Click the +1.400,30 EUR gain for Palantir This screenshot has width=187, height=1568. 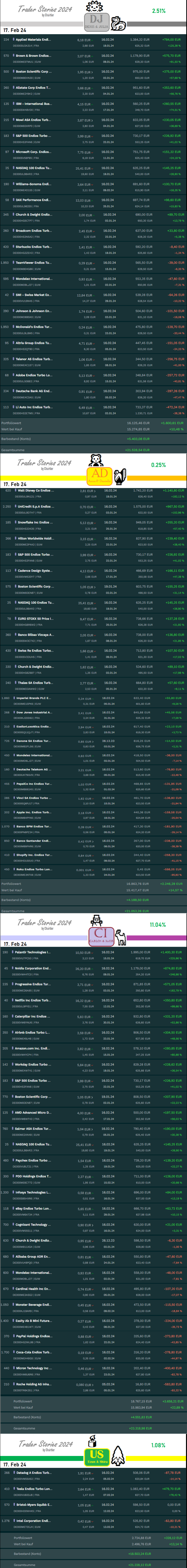(170, 952)
